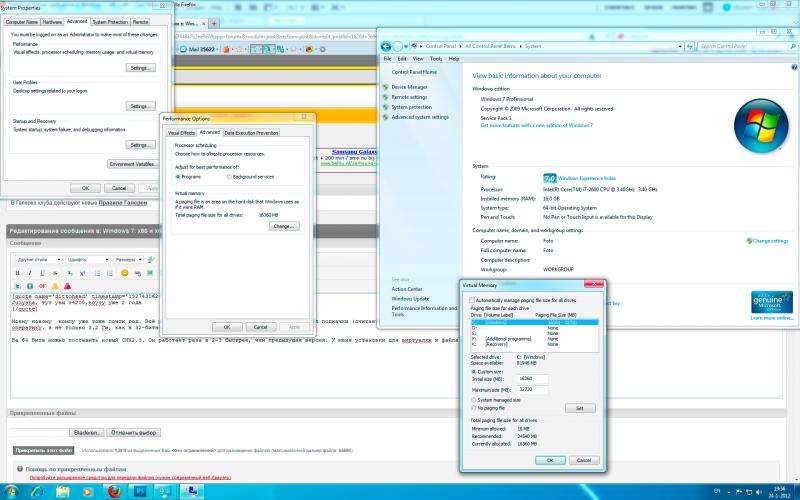Select the No paging file radio button
Screen dimensions: 800x500
(x=474, y=408)
